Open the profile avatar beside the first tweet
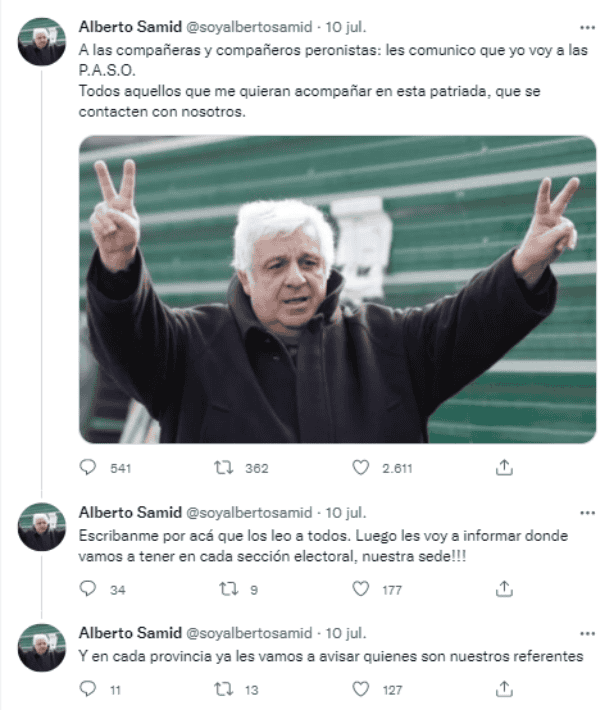 [x=42, y=42]
